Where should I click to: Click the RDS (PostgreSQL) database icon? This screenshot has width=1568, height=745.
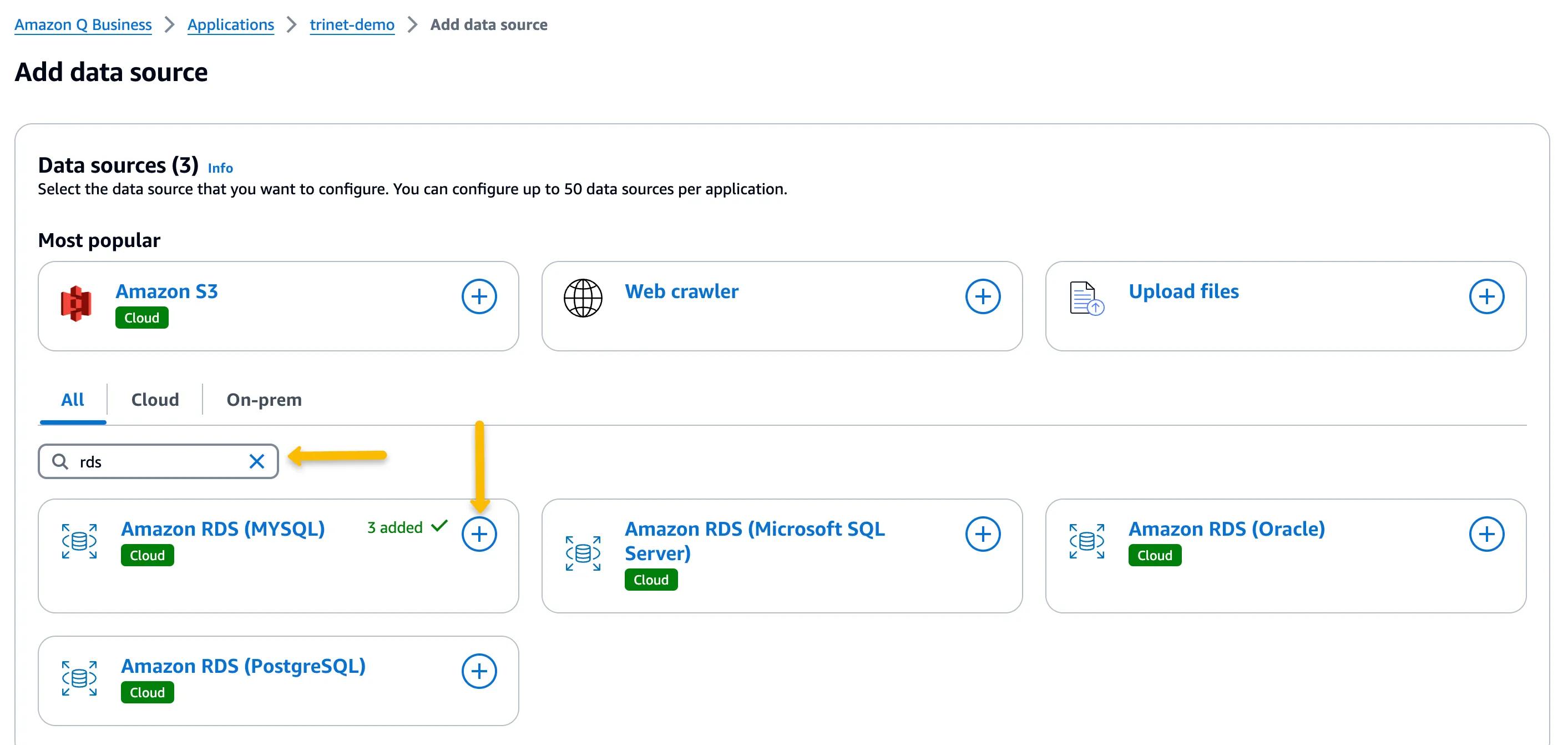click(x=79, y=678)
